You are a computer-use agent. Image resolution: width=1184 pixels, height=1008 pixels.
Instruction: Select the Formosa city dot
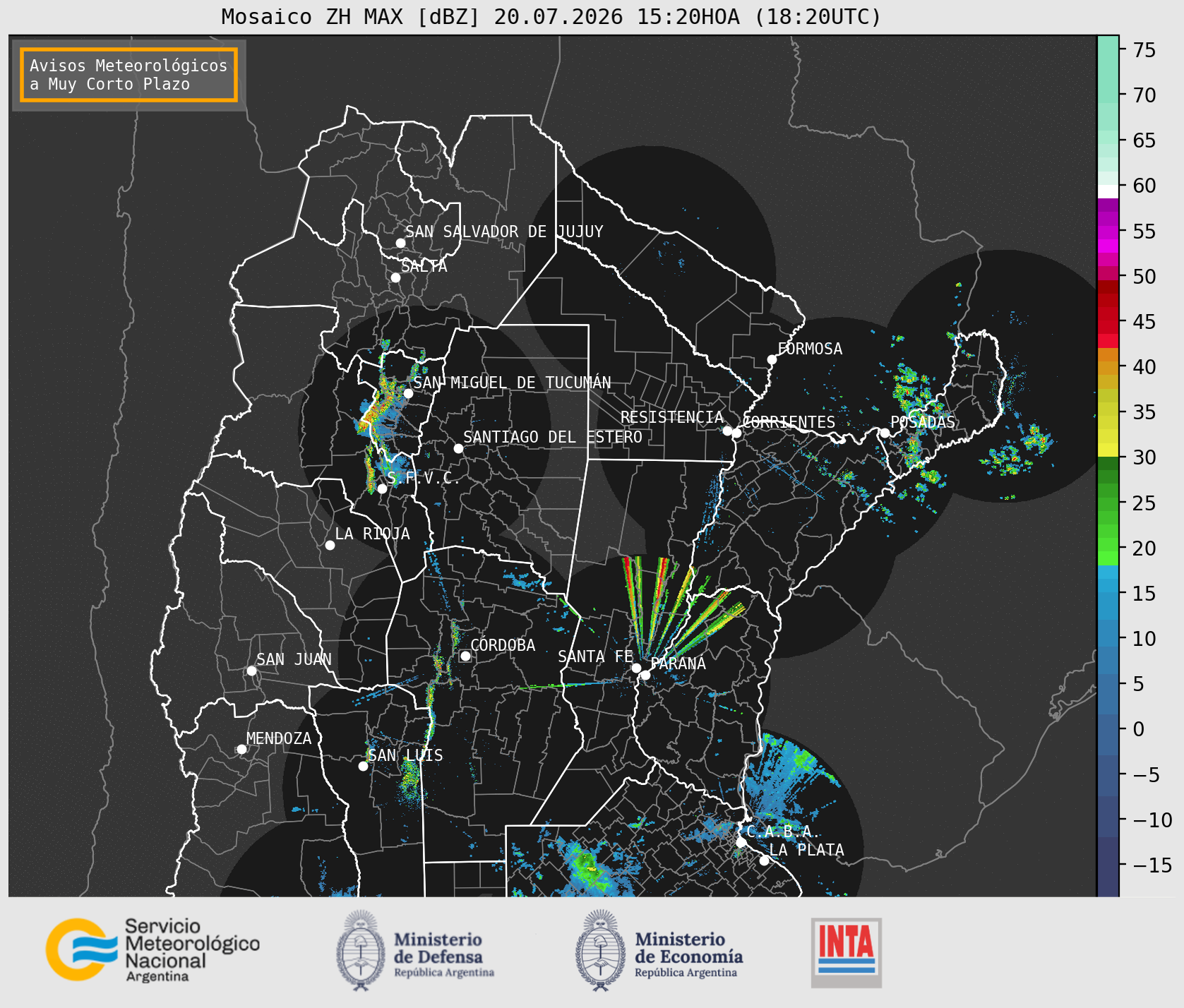[772, 360]
